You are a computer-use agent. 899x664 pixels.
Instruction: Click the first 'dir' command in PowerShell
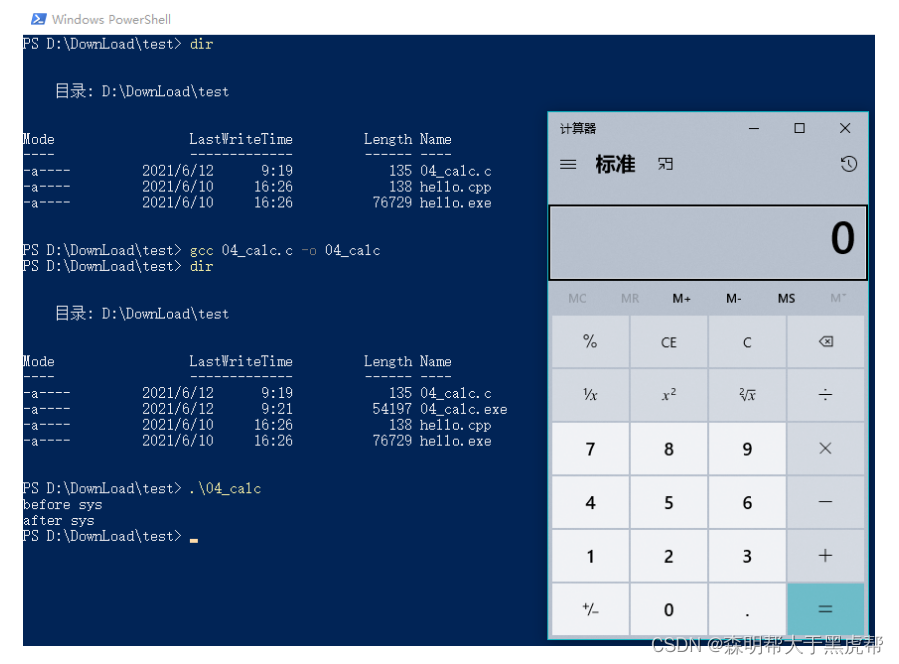(x=201, y=44)
